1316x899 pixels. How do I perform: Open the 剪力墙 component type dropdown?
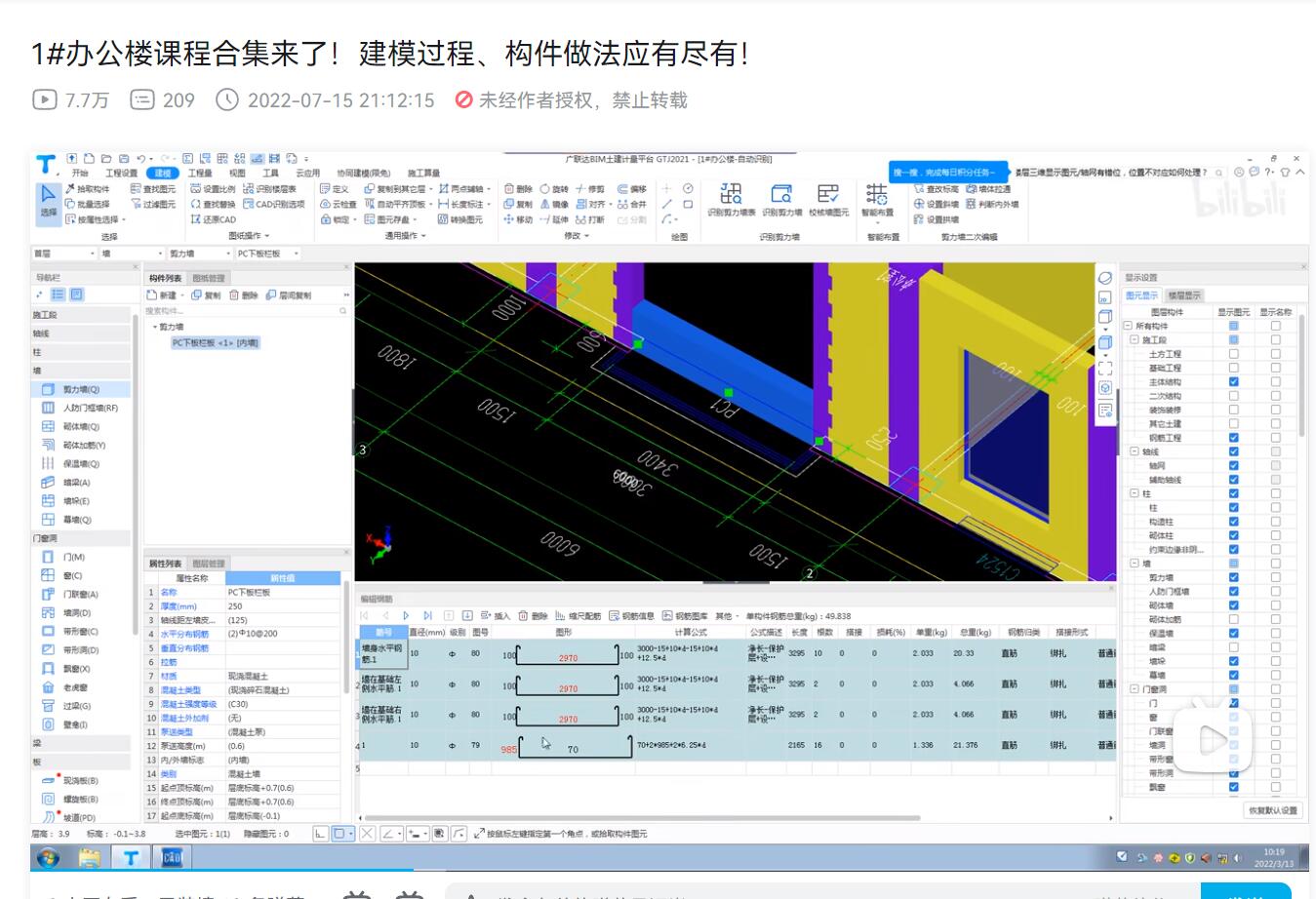pos(199,254)
